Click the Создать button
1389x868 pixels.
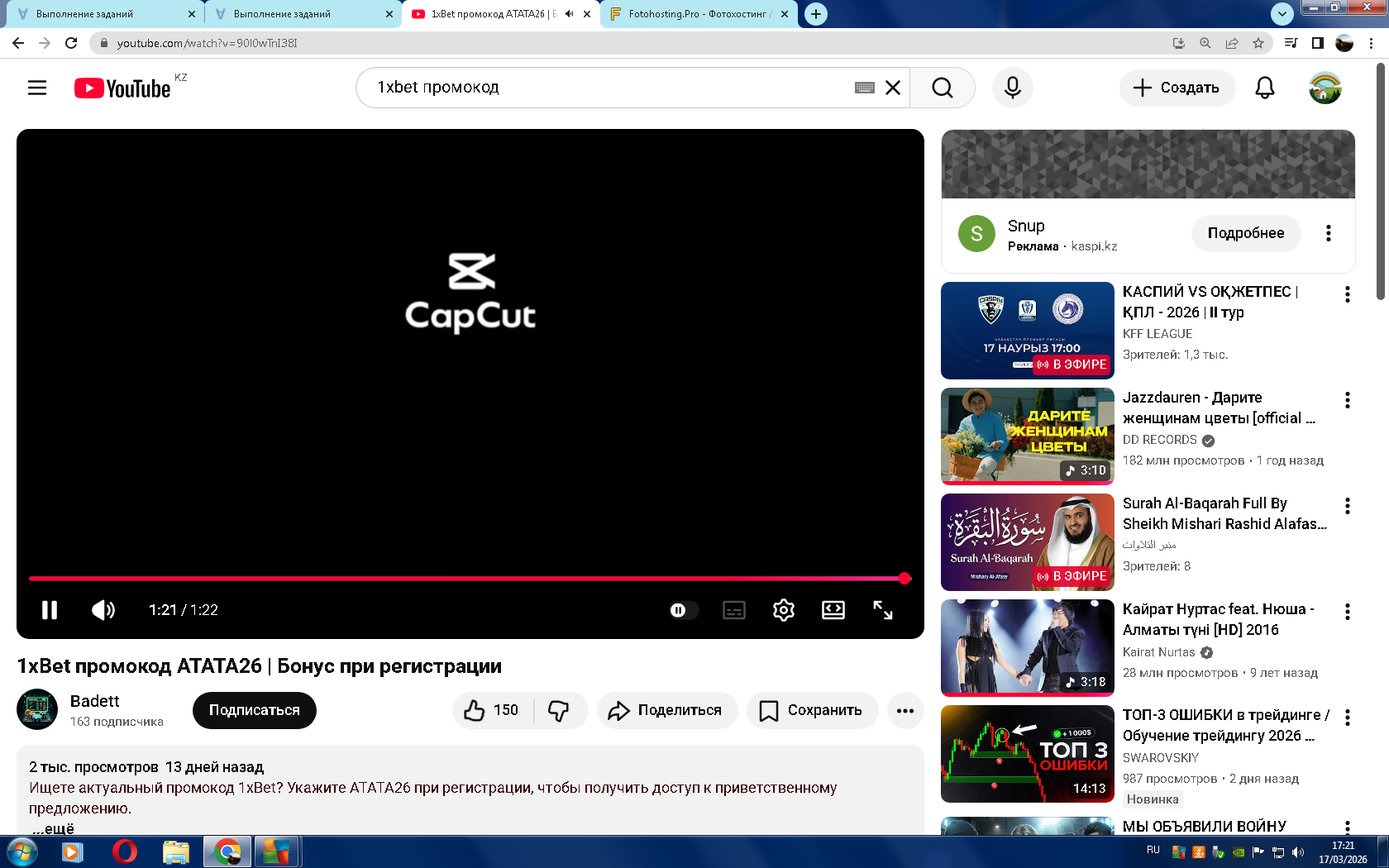[x=1177, y=88]
